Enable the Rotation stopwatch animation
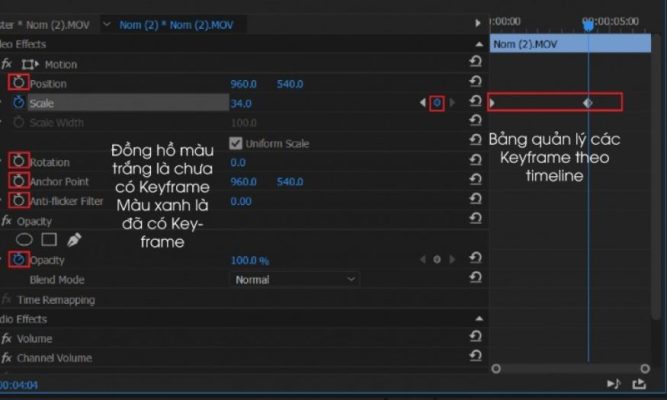Image resolution: width=667 pixels, height=400 pixels. (18, 162)
